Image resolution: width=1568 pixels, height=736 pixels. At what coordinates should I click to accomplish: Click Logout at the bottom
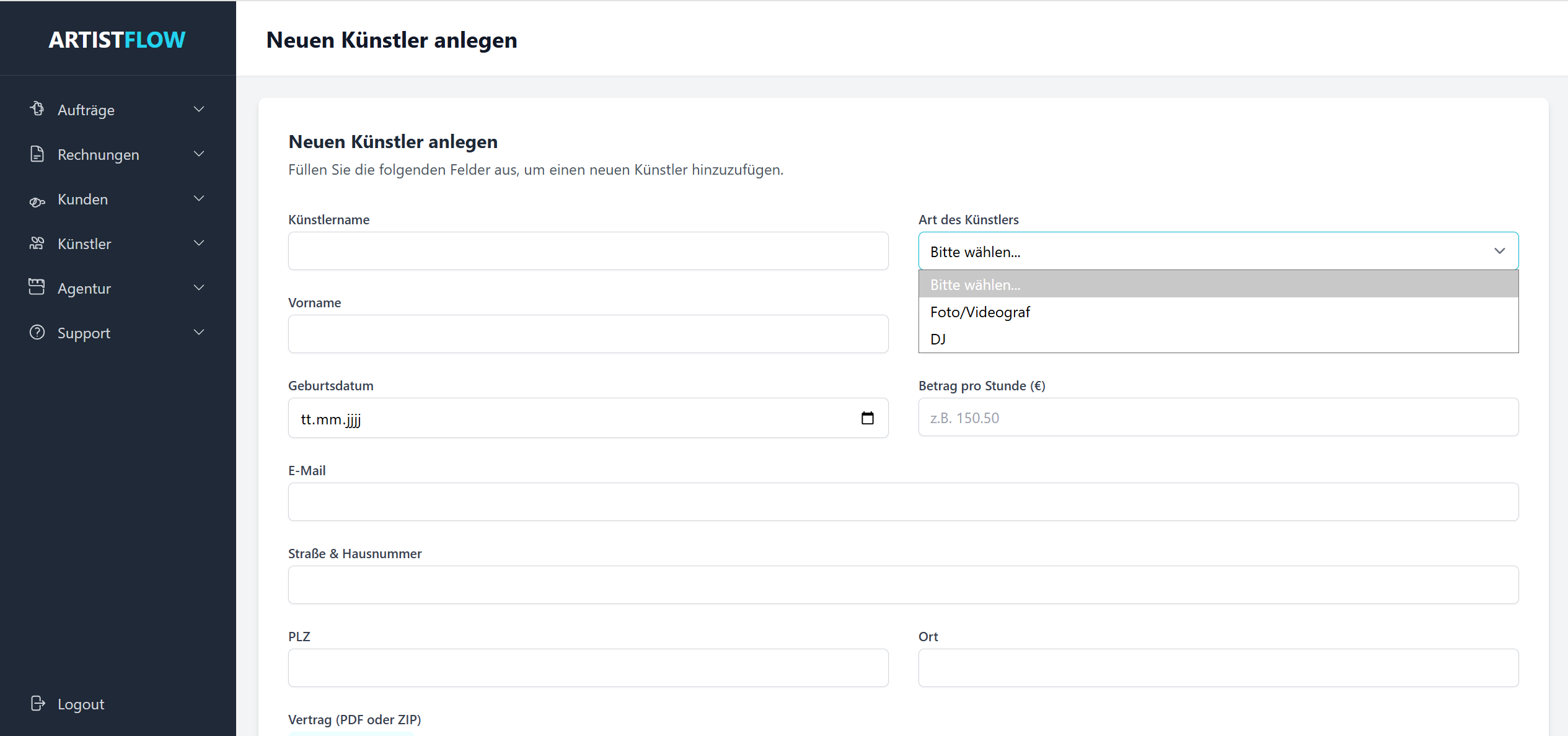81,703
